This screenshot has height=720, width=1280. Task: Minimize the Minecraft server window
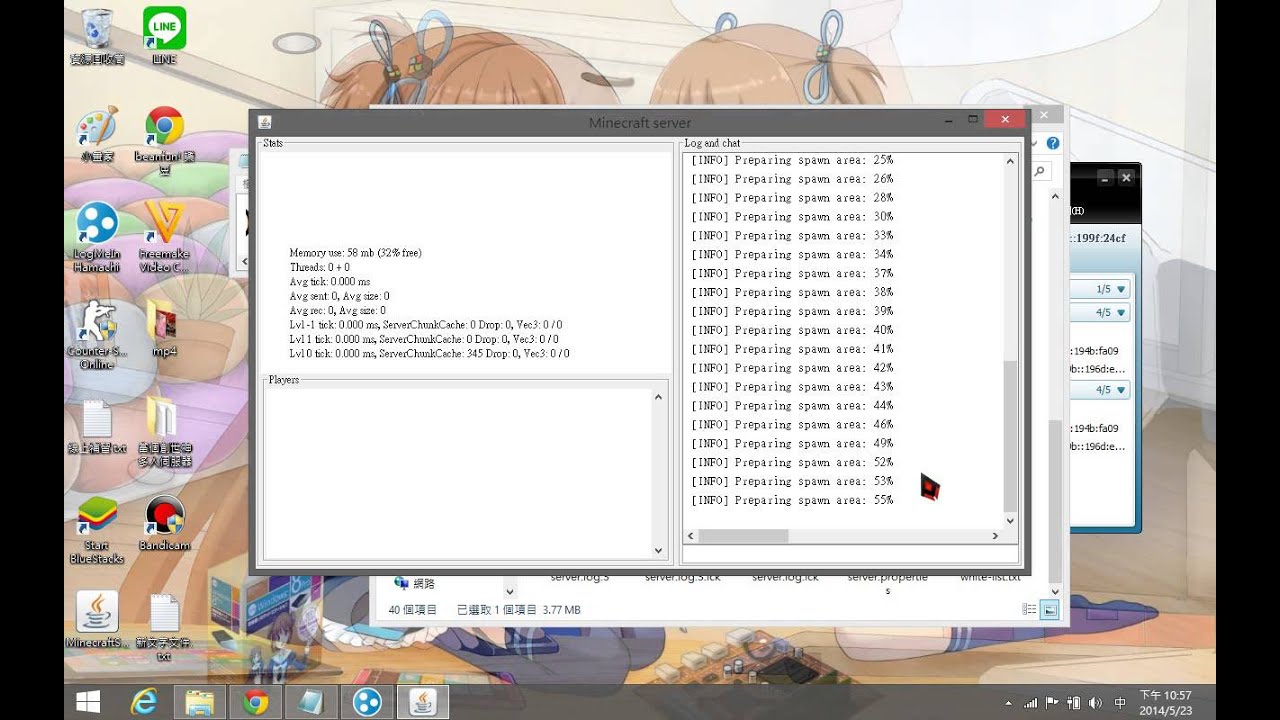coord(948,119)
